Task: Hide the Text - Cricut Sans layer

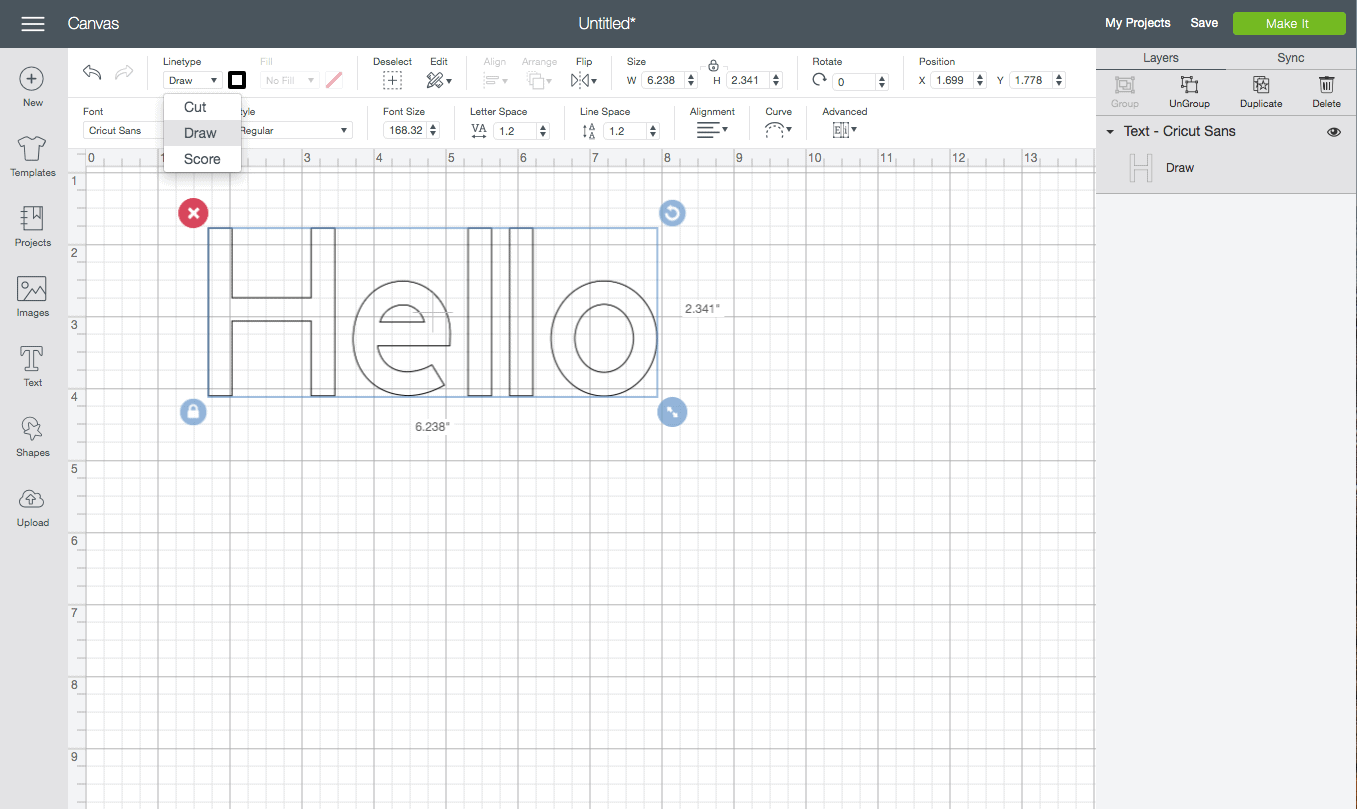Action: [x=1333, y=132]
